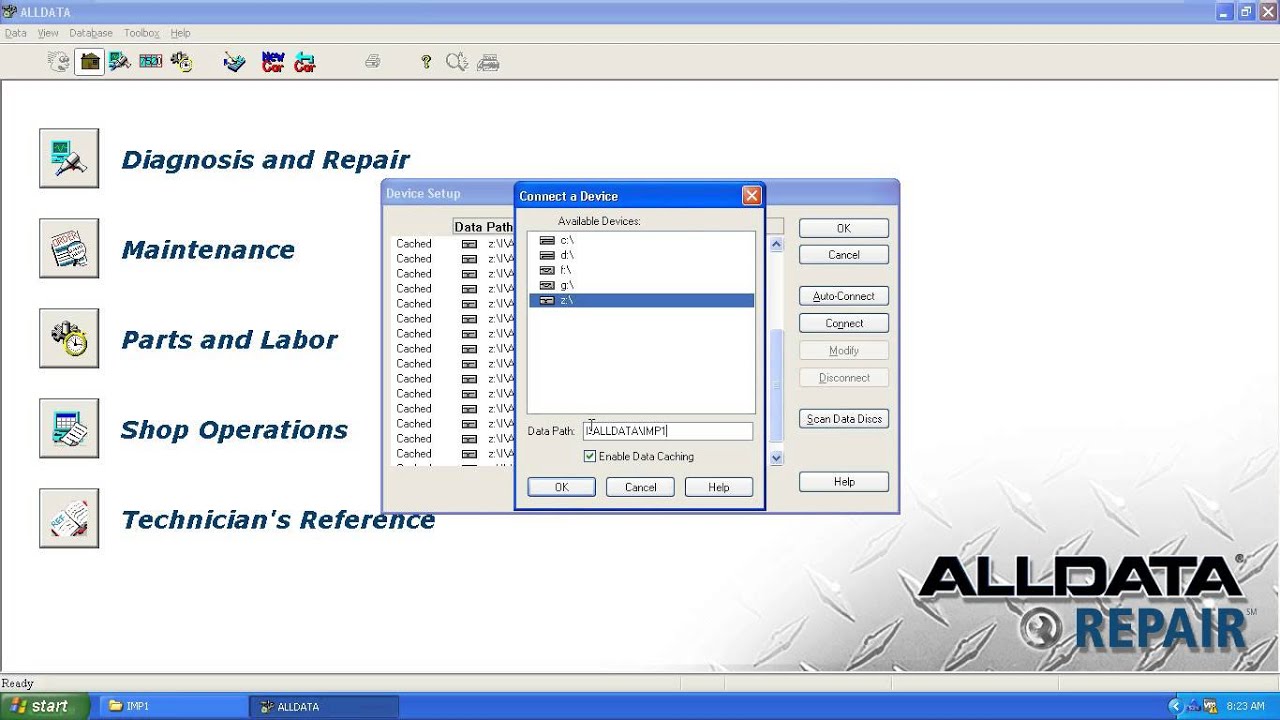This screenshot has width=1280, height=720.
Task: Click the Data Path column header
Action: [484, 227]
